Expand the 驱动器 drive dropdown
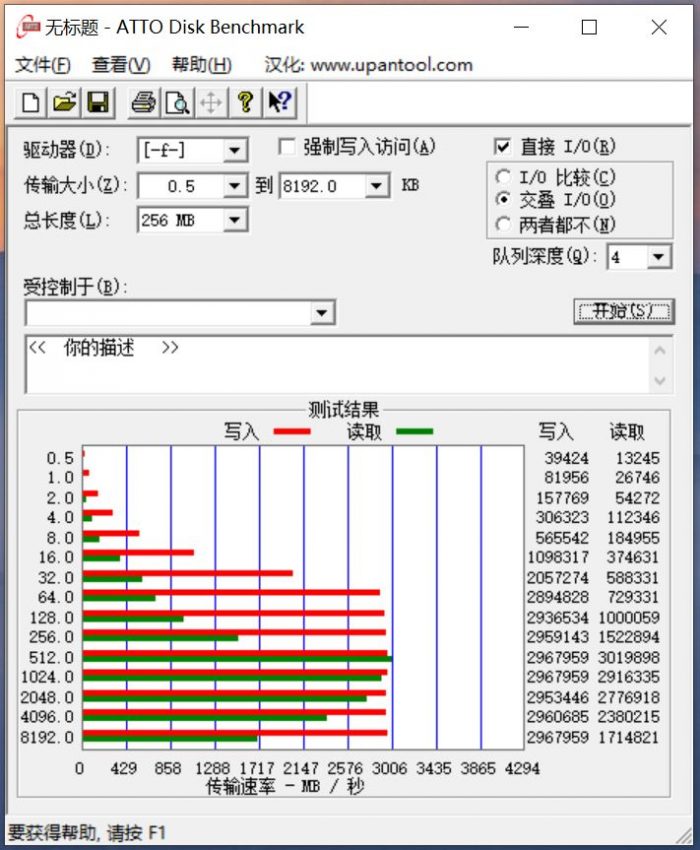The width and height of the screenshot is (700, 850). (235, 151)
